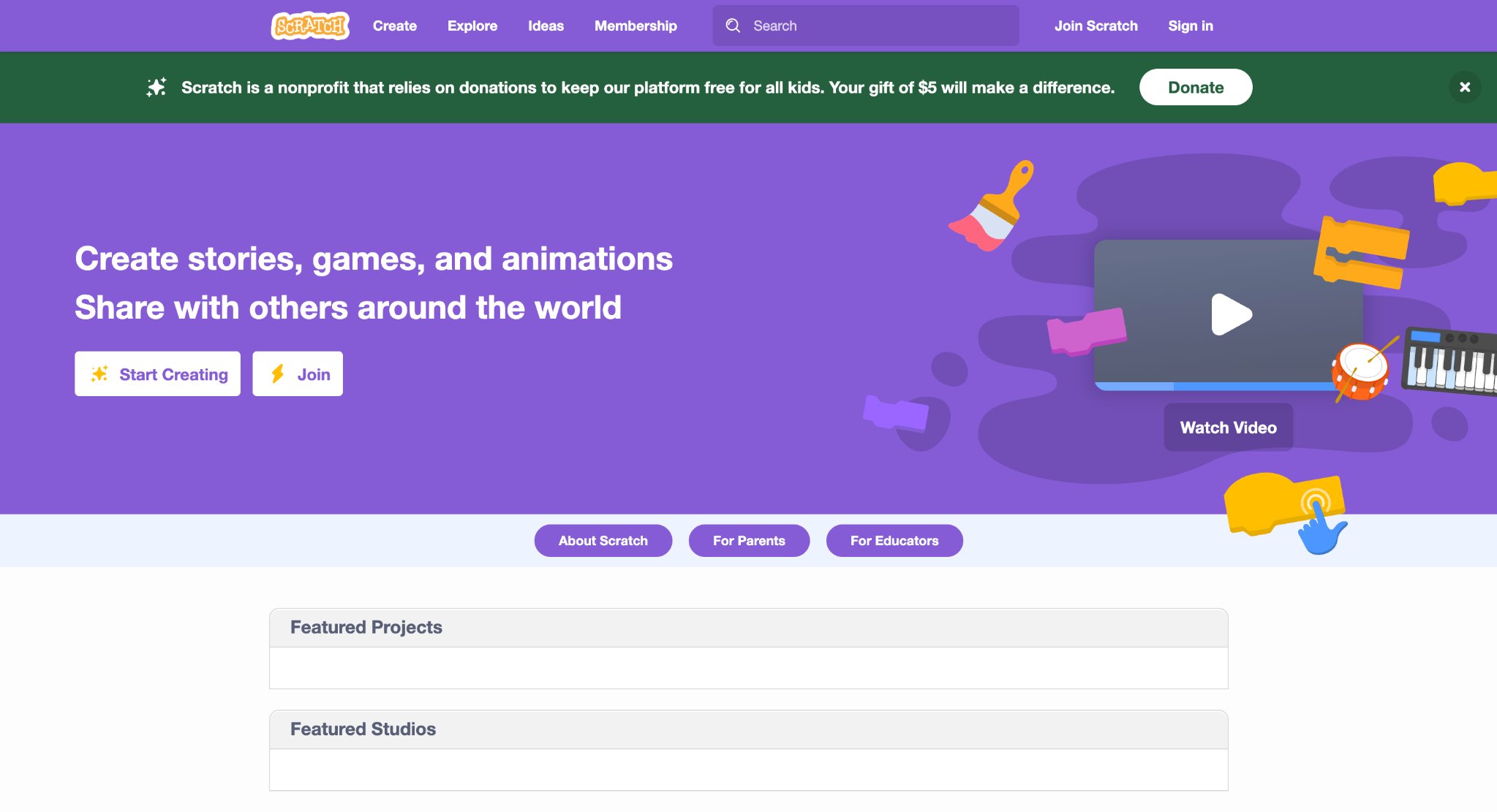Image resolution: width=1497 pixels, height=812 pixels.
Task: Click the search magnifier icon
Action: pyautogui.click(x=733, y=26)
